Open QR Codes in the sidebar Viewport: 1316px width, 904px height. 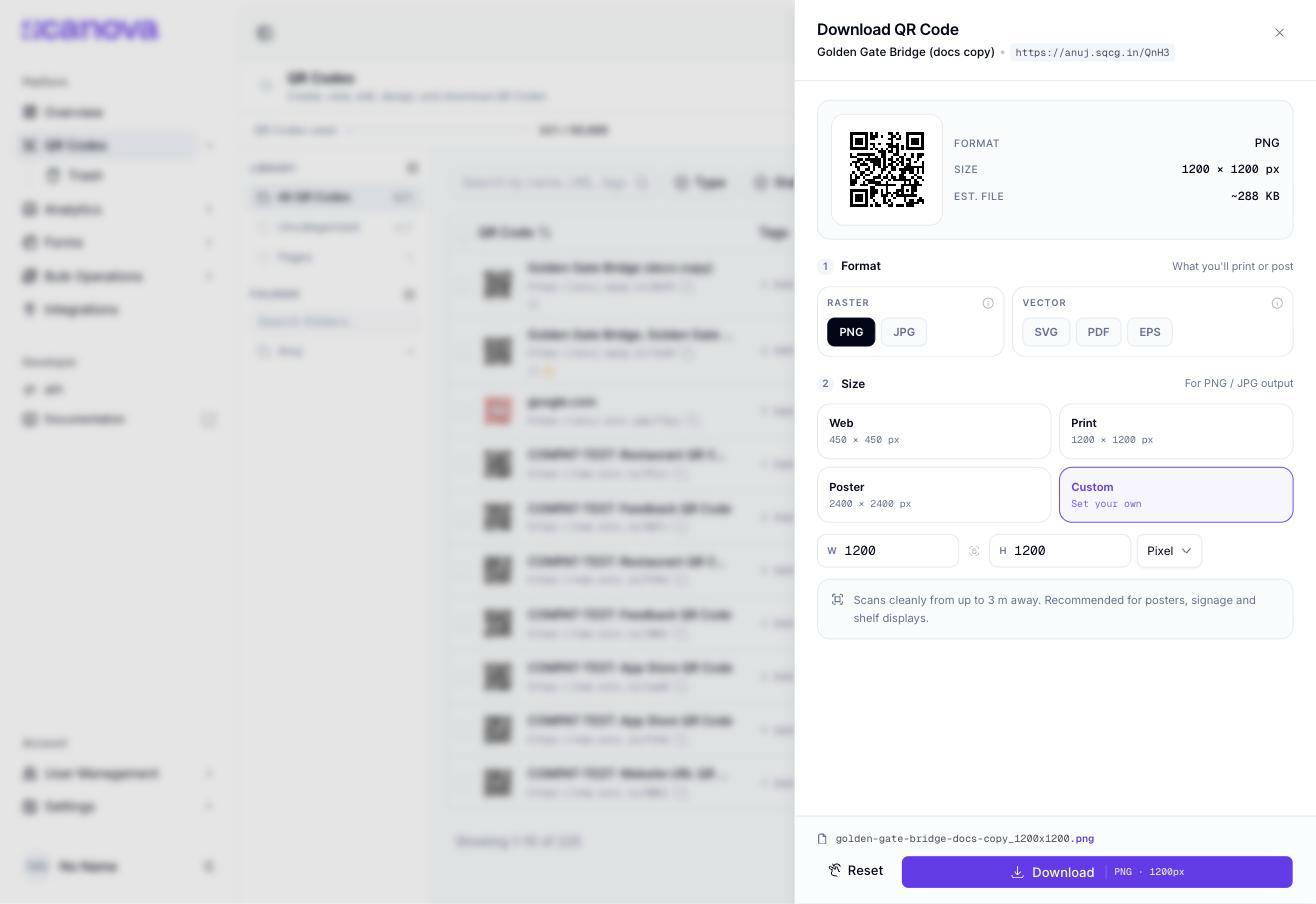(107, 145)
